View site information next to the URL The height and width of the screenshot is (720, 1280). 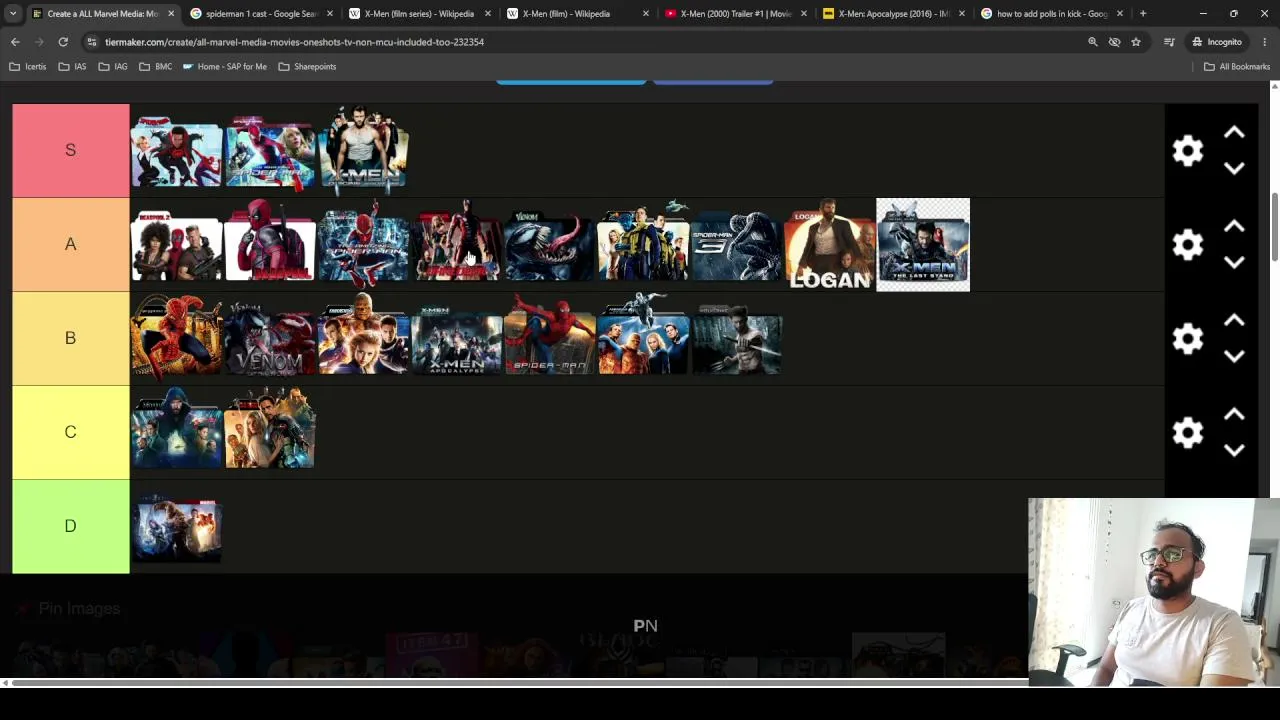point(92,42)
